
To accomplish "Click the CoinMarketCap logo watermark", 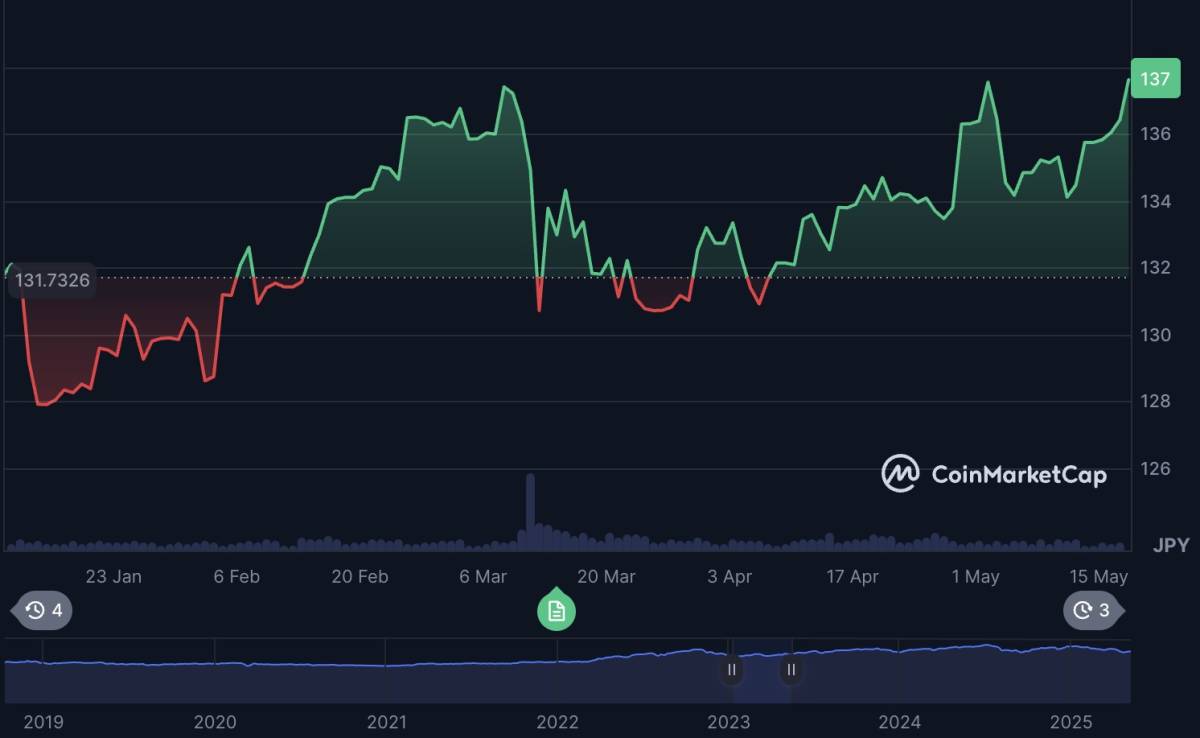I will [994, 474].
